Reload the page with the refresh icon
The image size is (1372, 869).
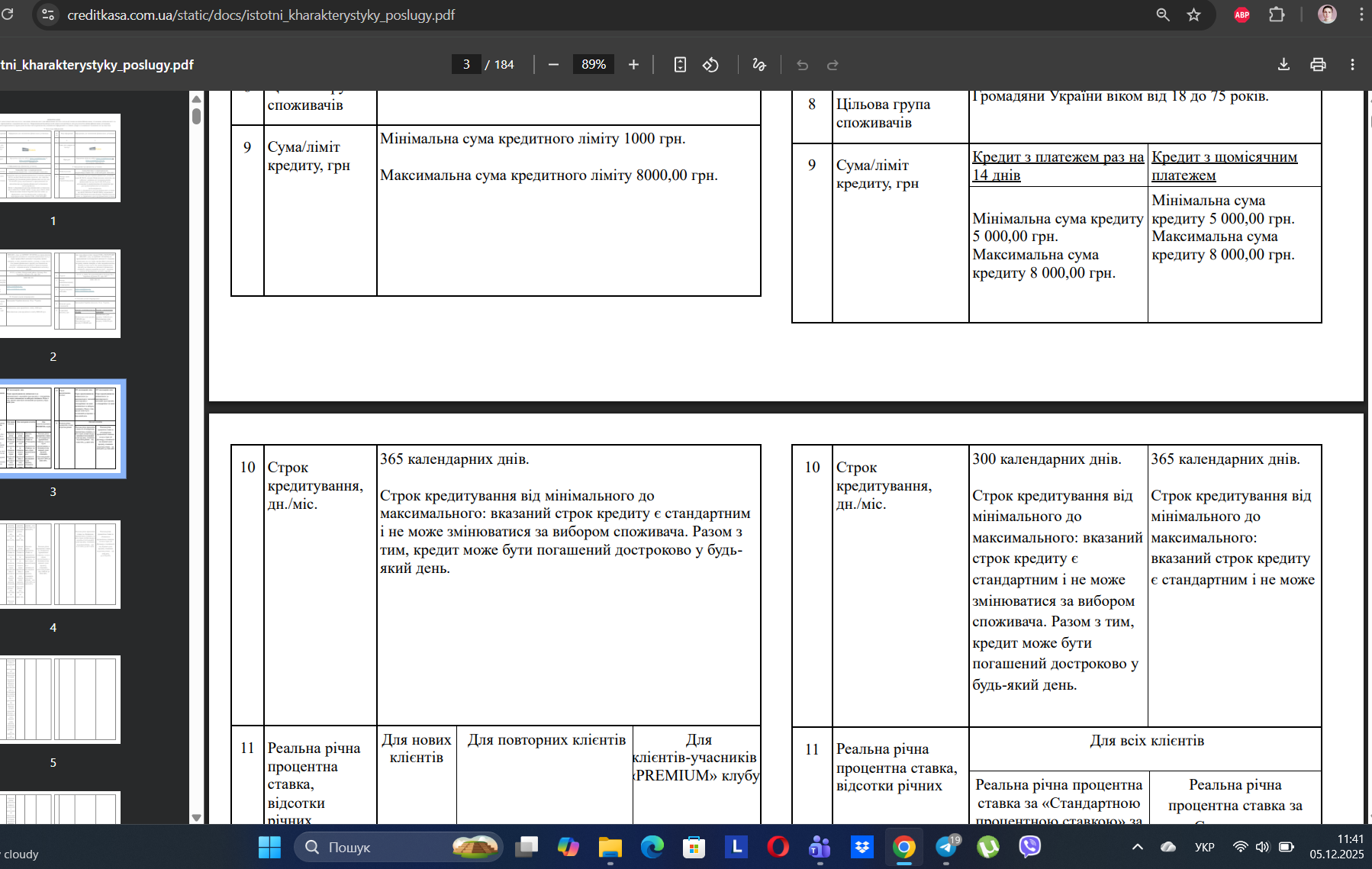point(7,14)
